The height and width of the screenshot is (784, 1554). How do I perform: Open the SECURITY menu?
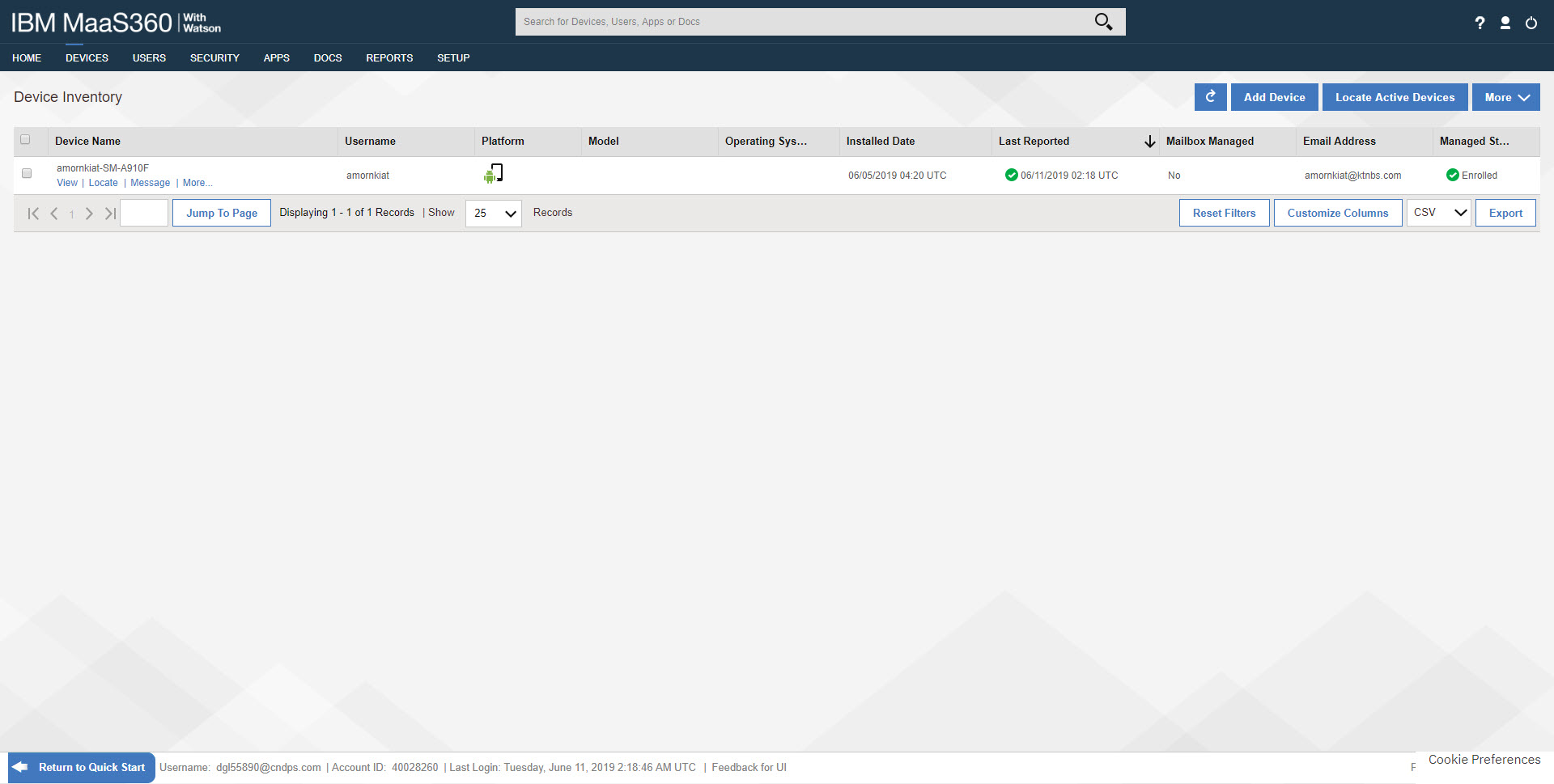214,58
